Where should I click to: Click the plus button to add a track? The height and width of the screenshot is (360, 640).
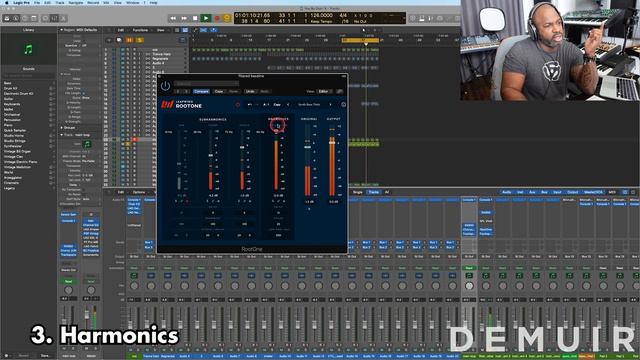(109, 40)
